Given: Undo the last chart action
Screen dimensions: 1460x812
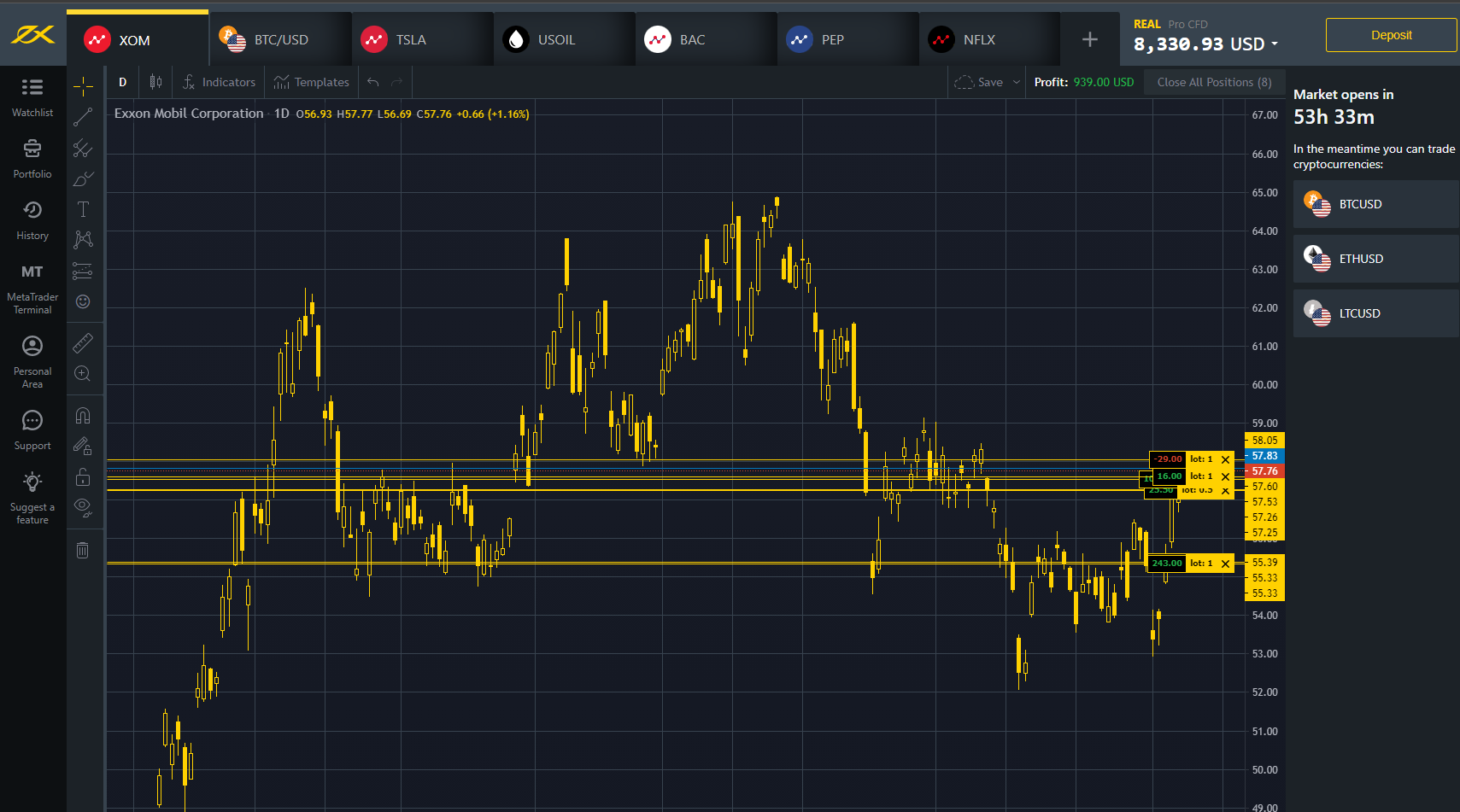Looking at the screenshot, I should [x=372, y=82].
